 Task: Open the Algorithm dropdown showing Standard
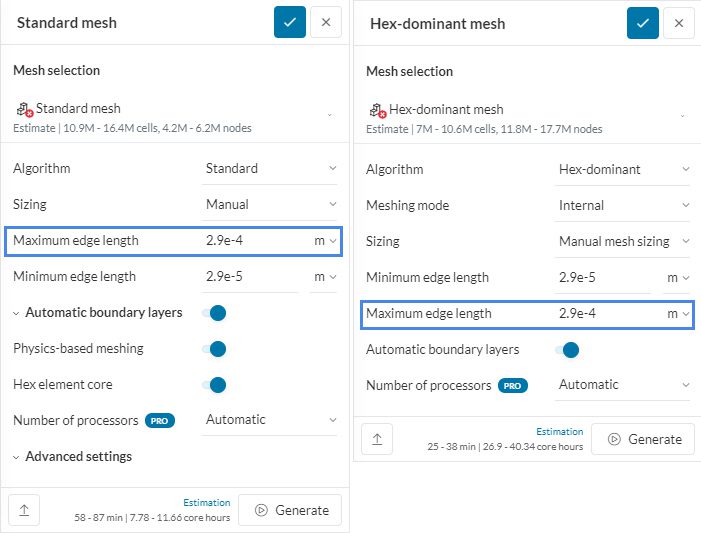tap(271, 168)
